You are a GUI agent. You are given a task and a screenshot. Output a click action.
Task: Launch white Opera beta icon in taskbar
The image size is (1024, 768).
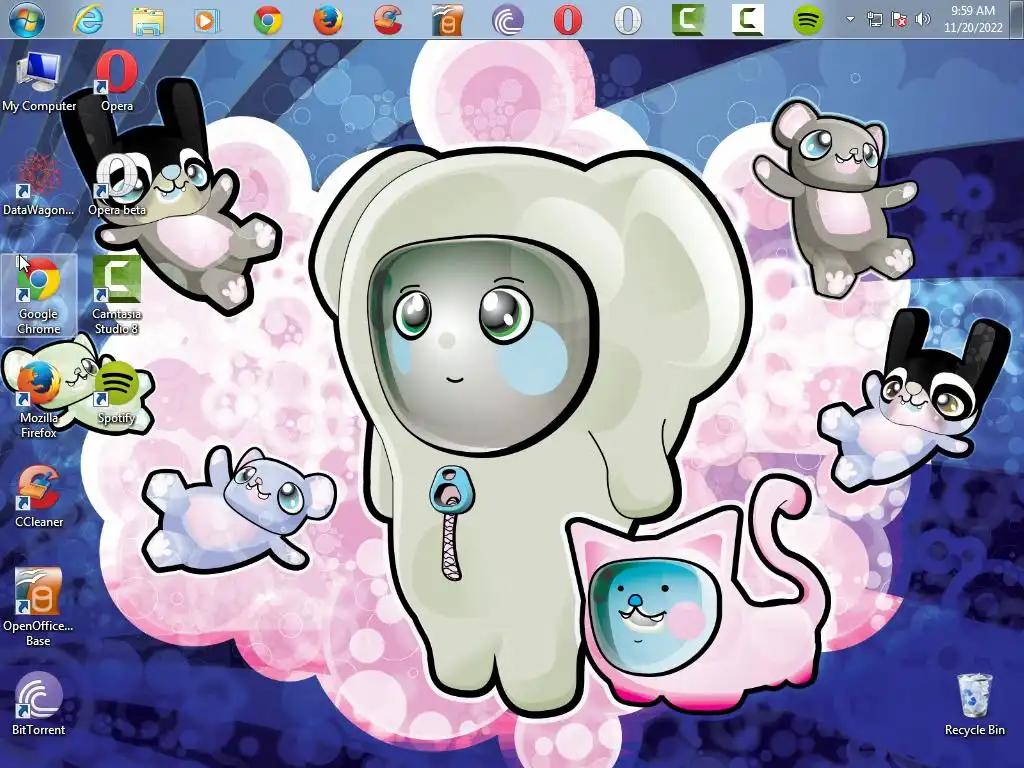click(x=628, y=20)
